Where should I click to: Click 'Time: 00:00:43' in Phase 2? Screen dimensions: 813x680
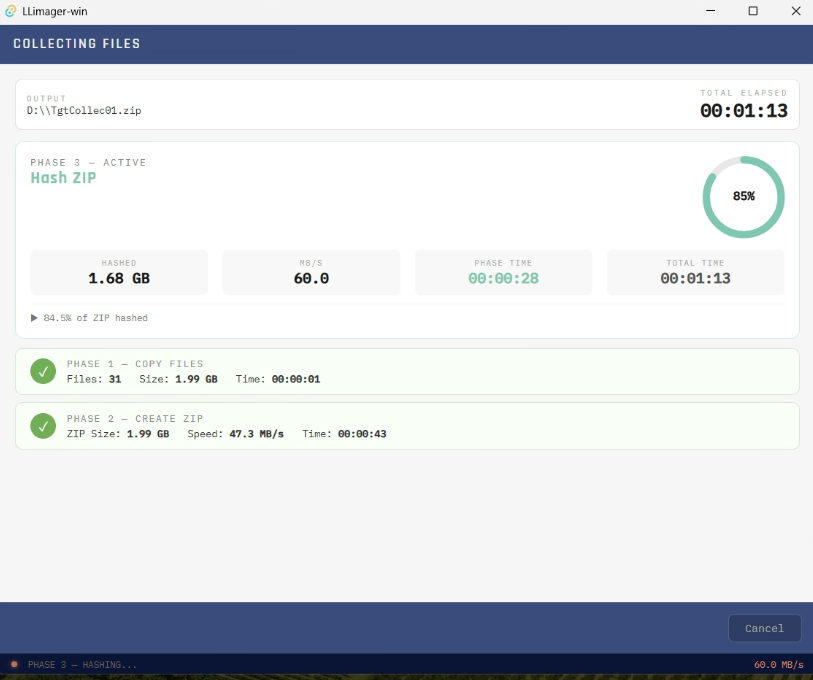tap(344, 434)
